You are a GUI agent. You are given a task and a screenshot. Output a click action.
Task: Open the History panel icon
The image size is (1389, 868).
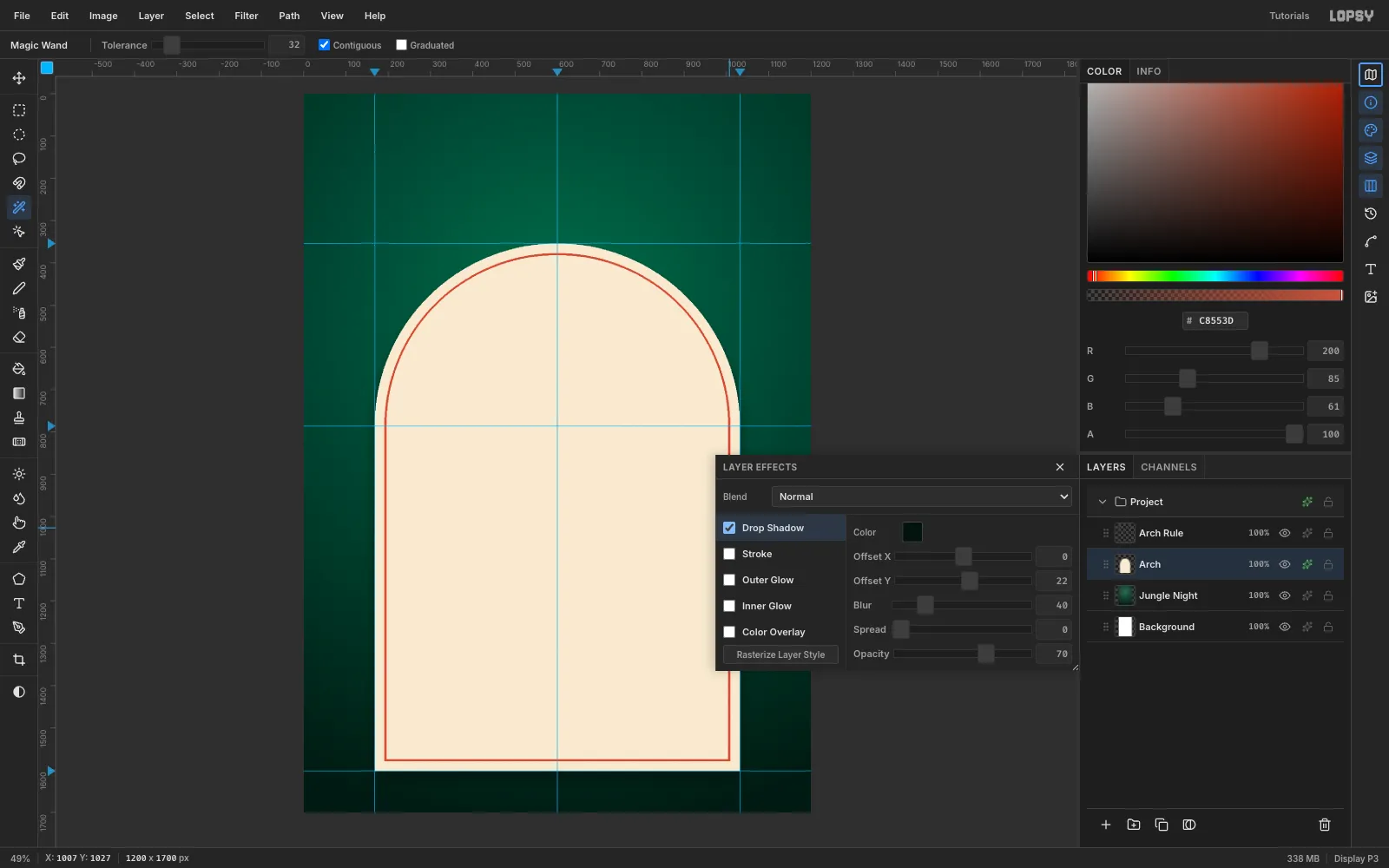tap(1371, 214)
